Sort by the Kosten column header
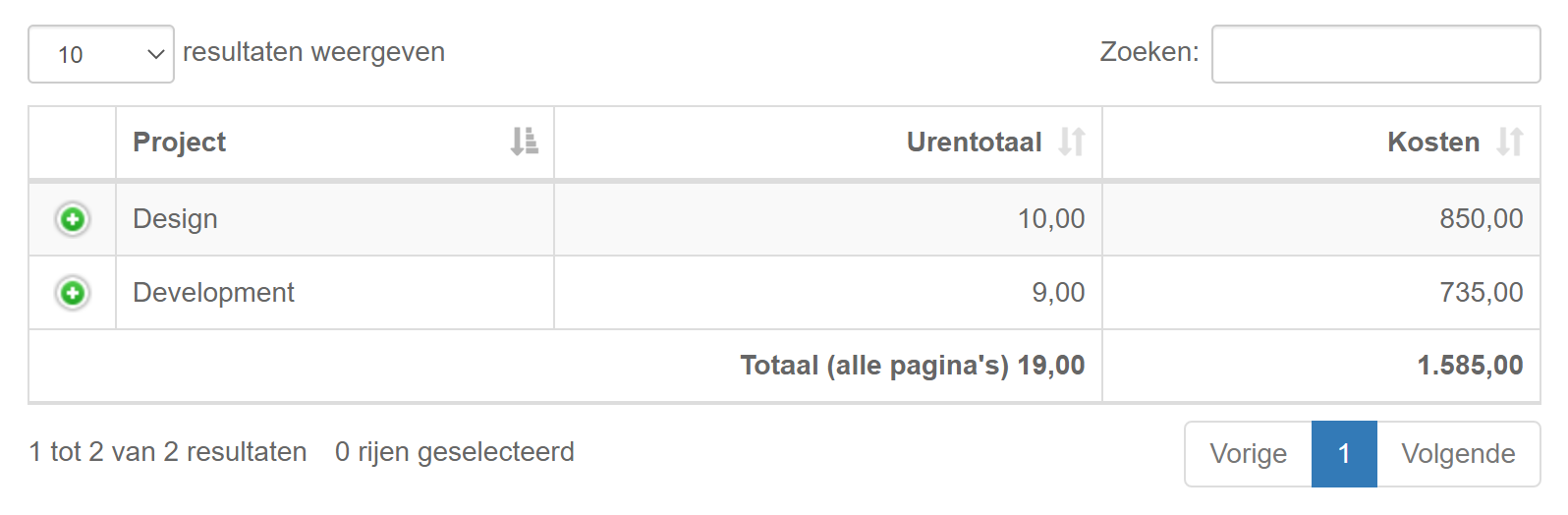The image size is (1568, 515). [1432, 143]
